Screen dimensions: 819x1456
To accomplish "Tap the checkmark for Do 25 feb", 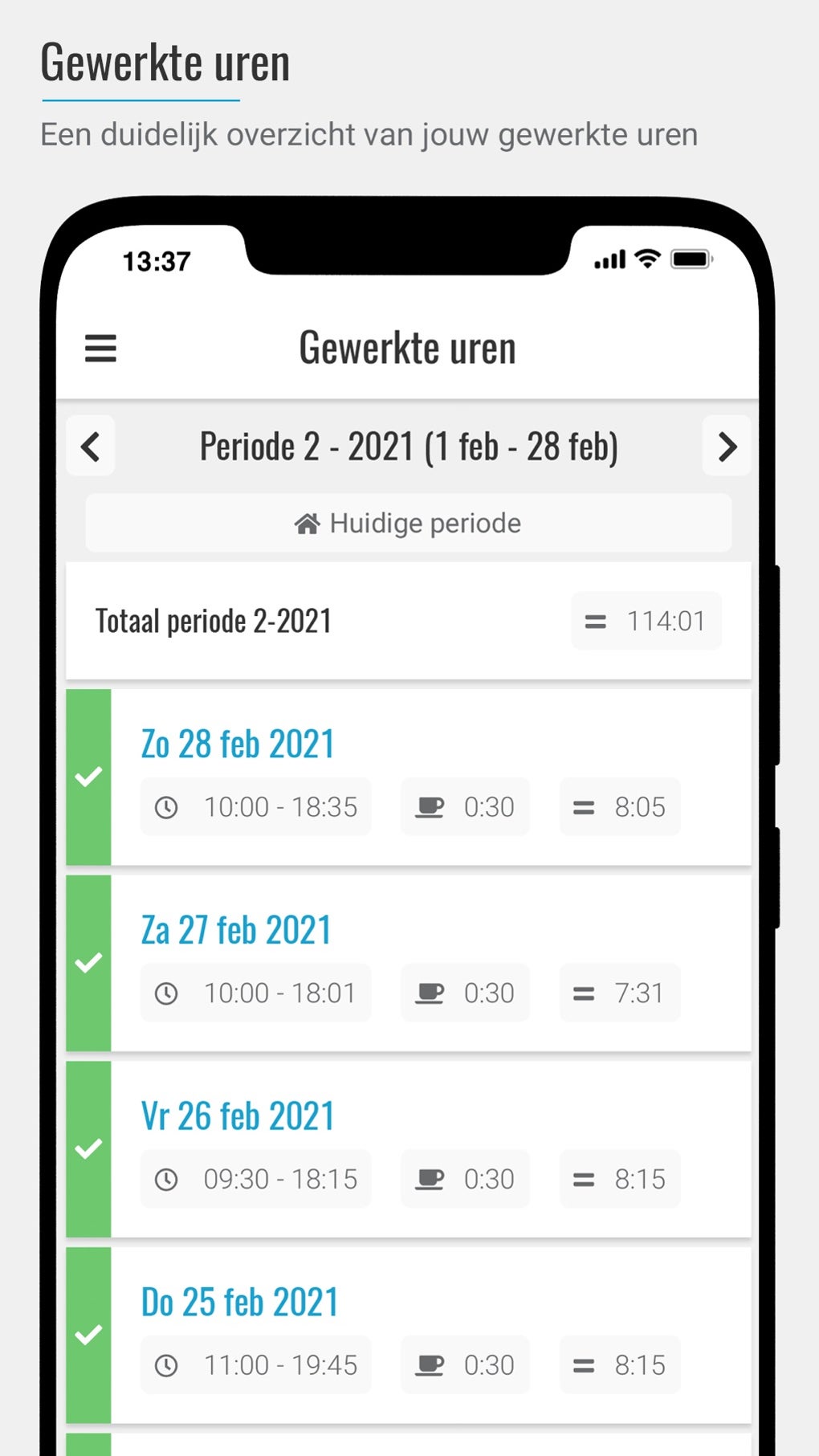I will [88, 1335].
